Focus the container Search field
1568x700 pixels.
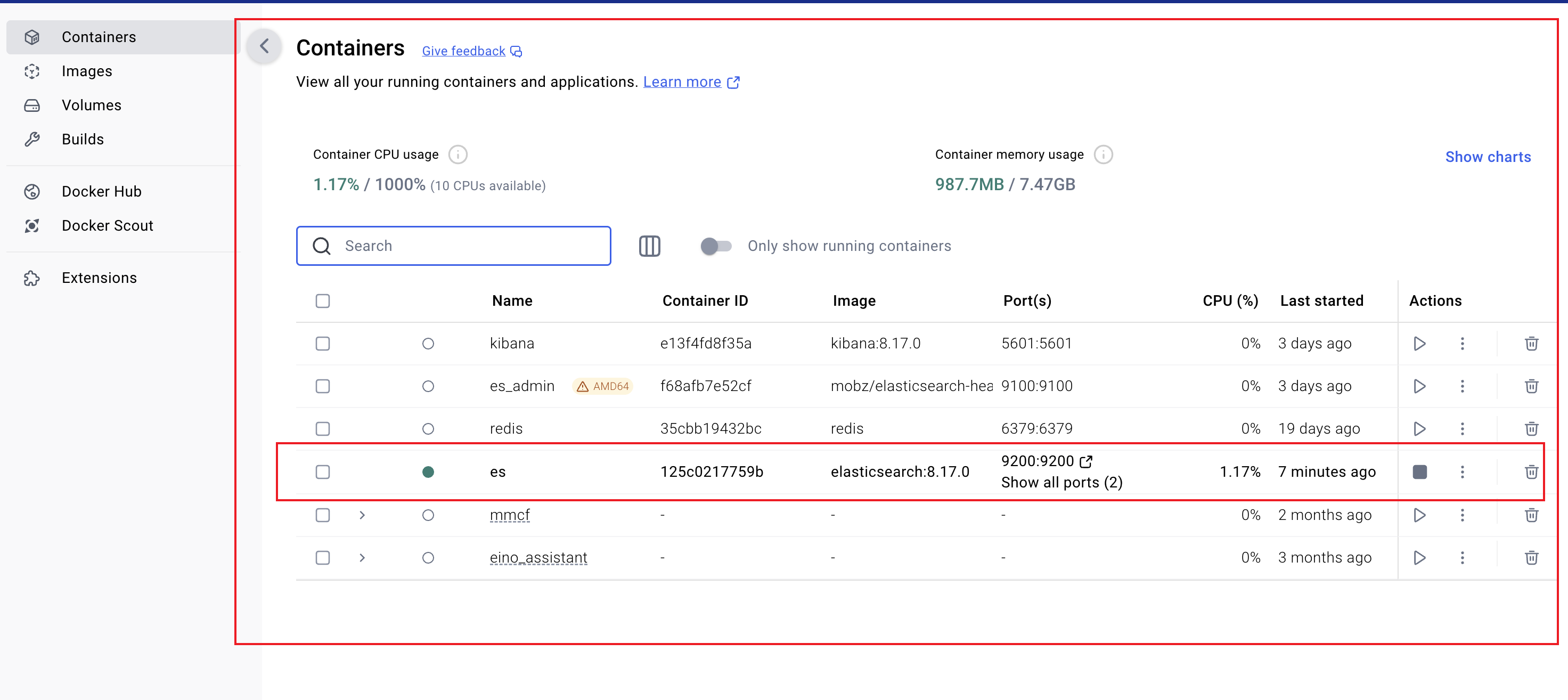[453, 246]
